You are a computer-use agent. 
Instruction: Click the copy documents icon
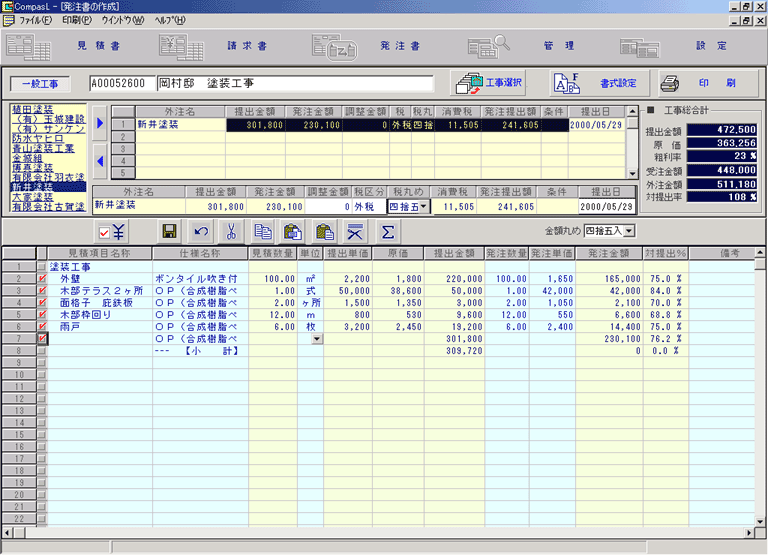263,232
